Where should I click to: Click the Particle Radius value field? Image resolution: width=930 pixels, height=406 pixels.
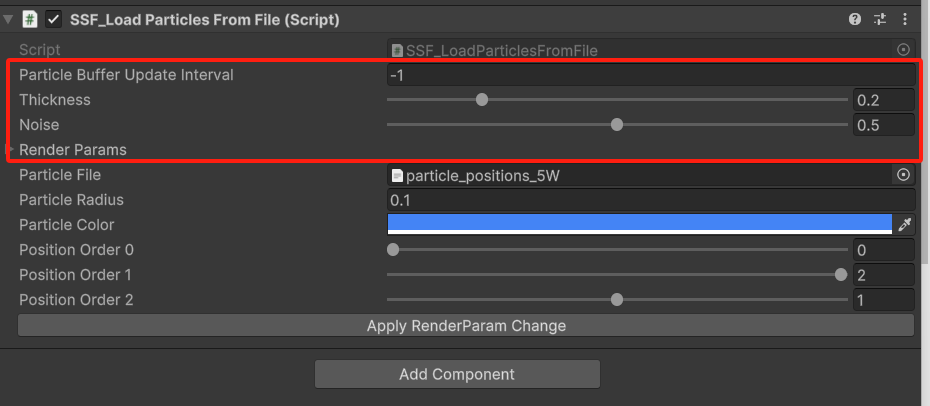650,200
